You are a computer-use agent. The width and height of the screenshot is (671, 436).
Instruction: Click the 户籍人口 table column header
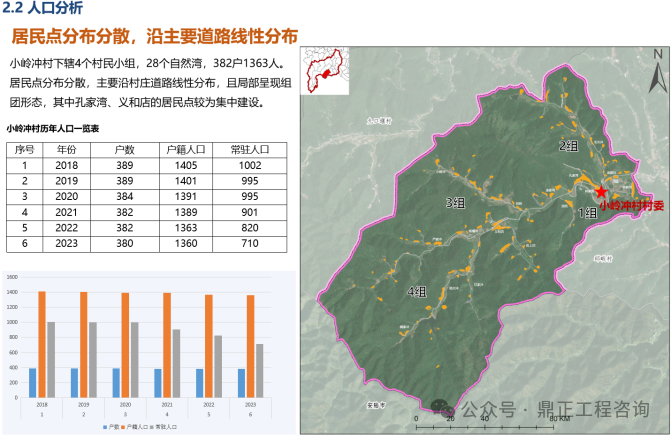[x=185, y=149]
